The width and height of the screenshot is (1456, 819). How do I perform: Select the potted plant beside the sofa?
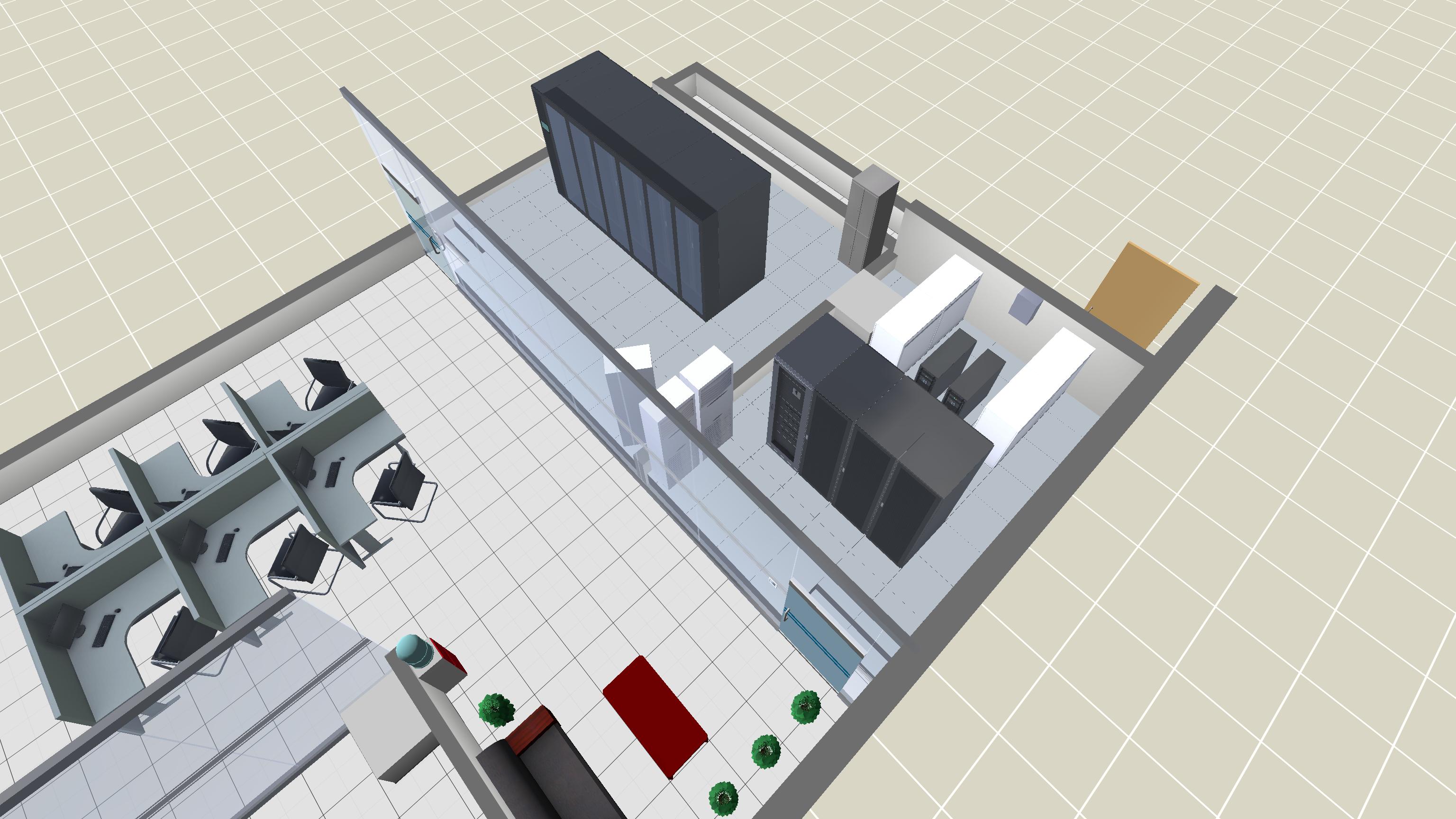pyautogui.click(x=496, y=710)
